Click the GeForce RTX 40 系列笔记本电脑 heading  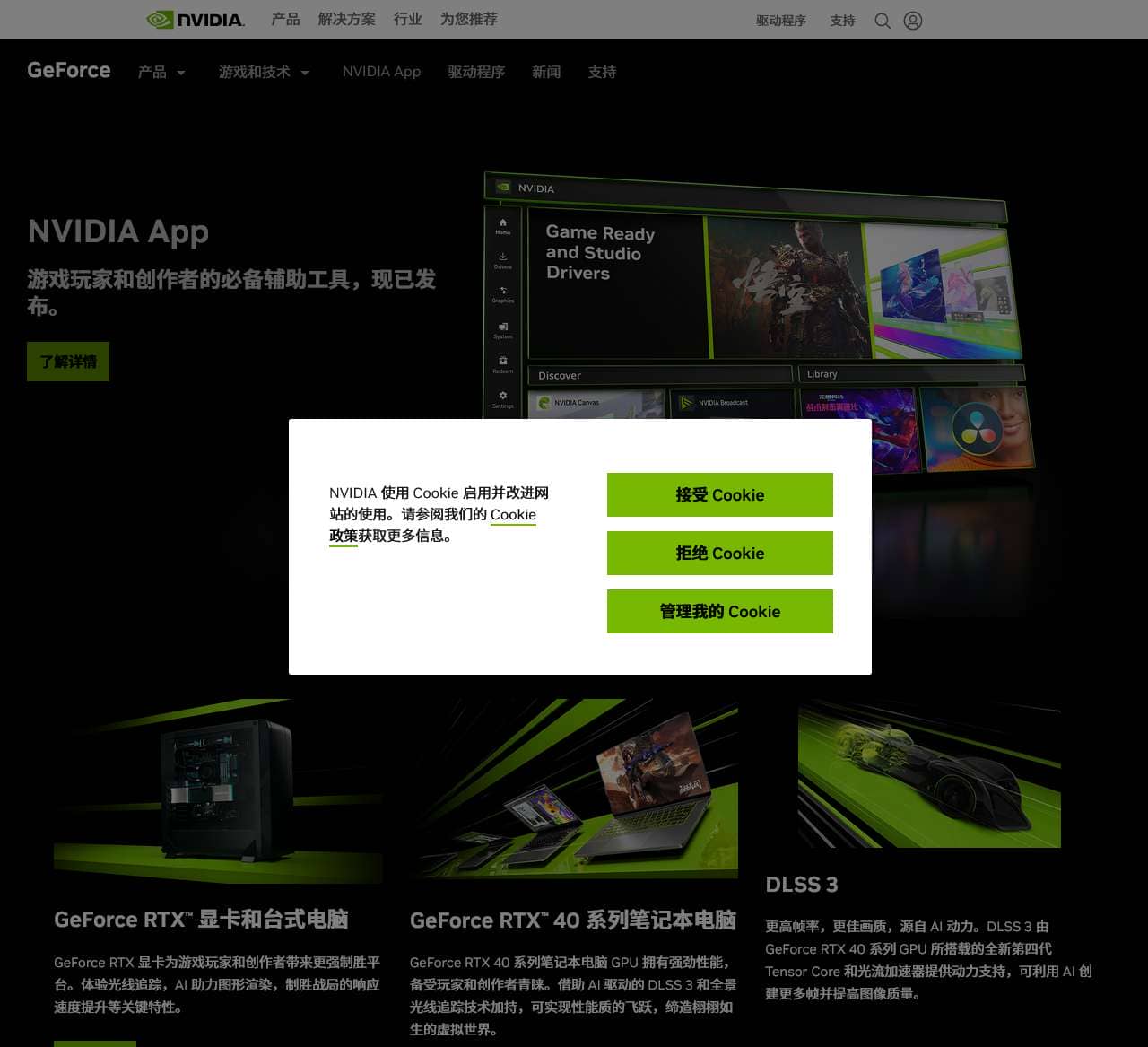point(573,920)
